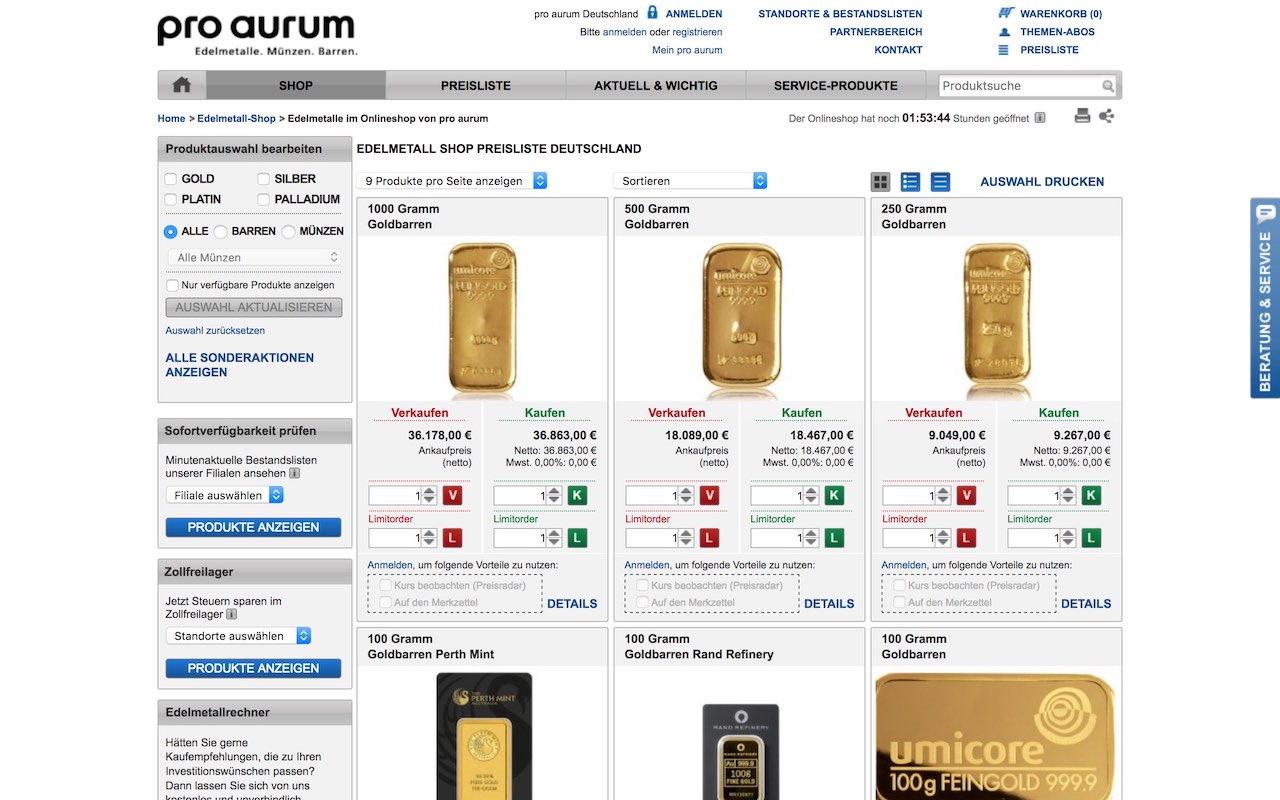Select the MÜNZEN radio button
1280x800 pixels.
click(289, 231)
